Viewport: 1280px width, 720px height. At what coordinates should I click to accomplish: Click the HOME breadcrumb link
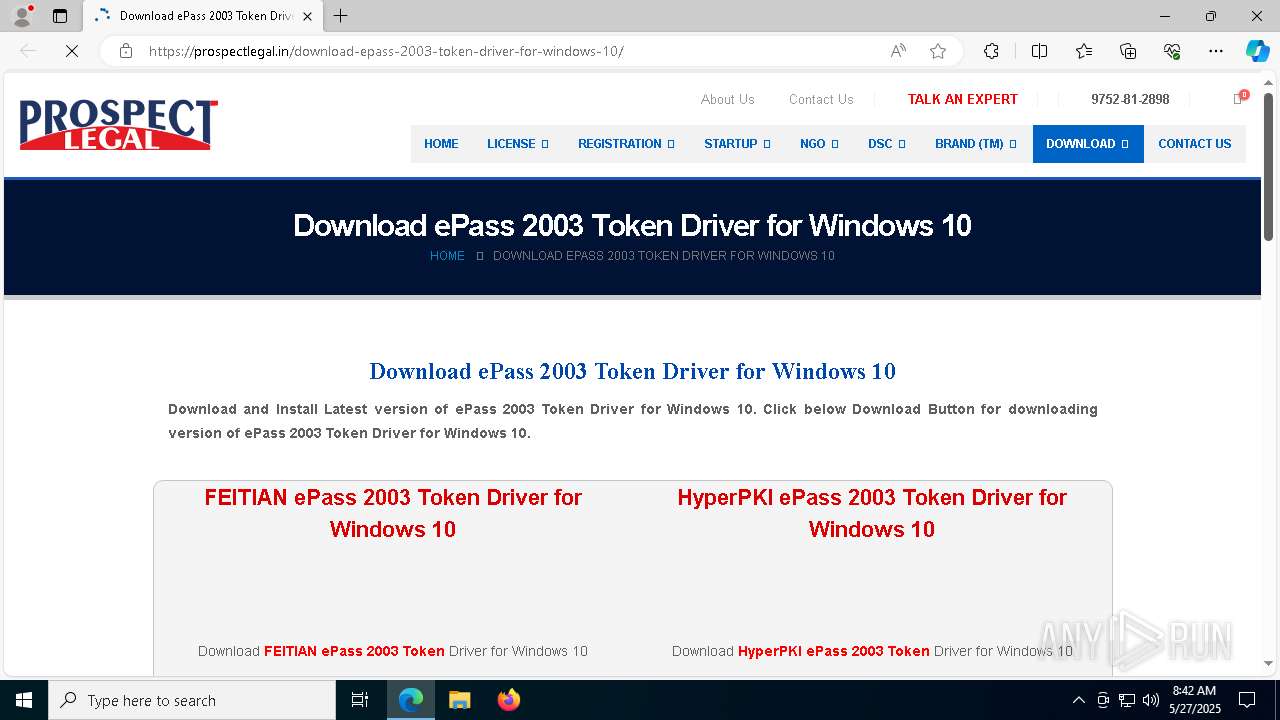(x=447, y=256)
